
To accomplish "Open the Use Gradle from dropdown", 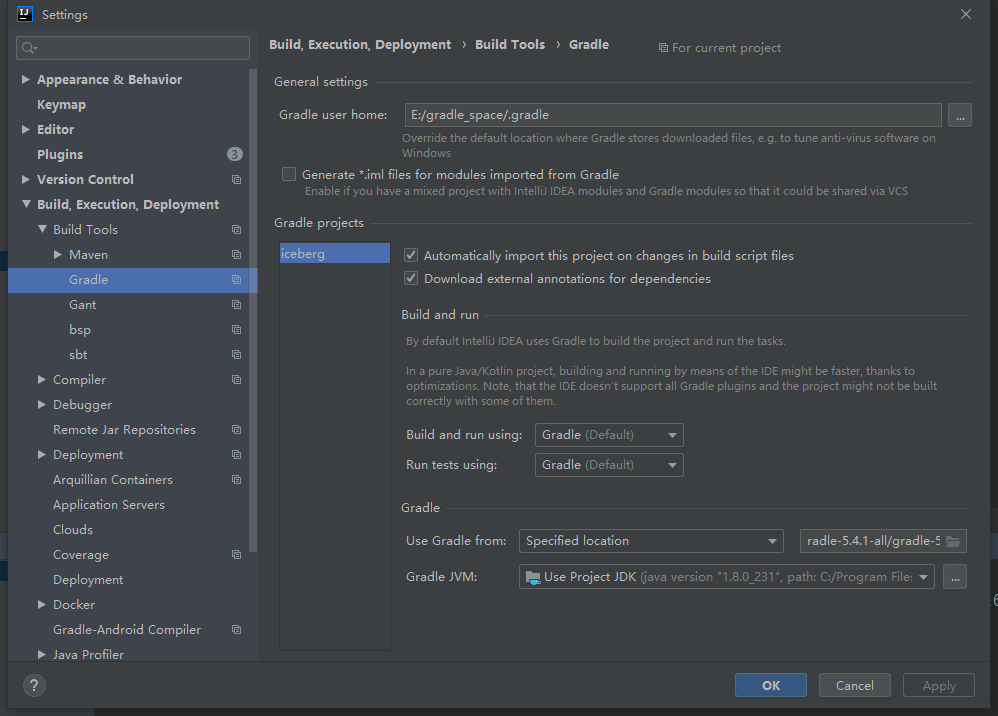I will pos(651,540).
